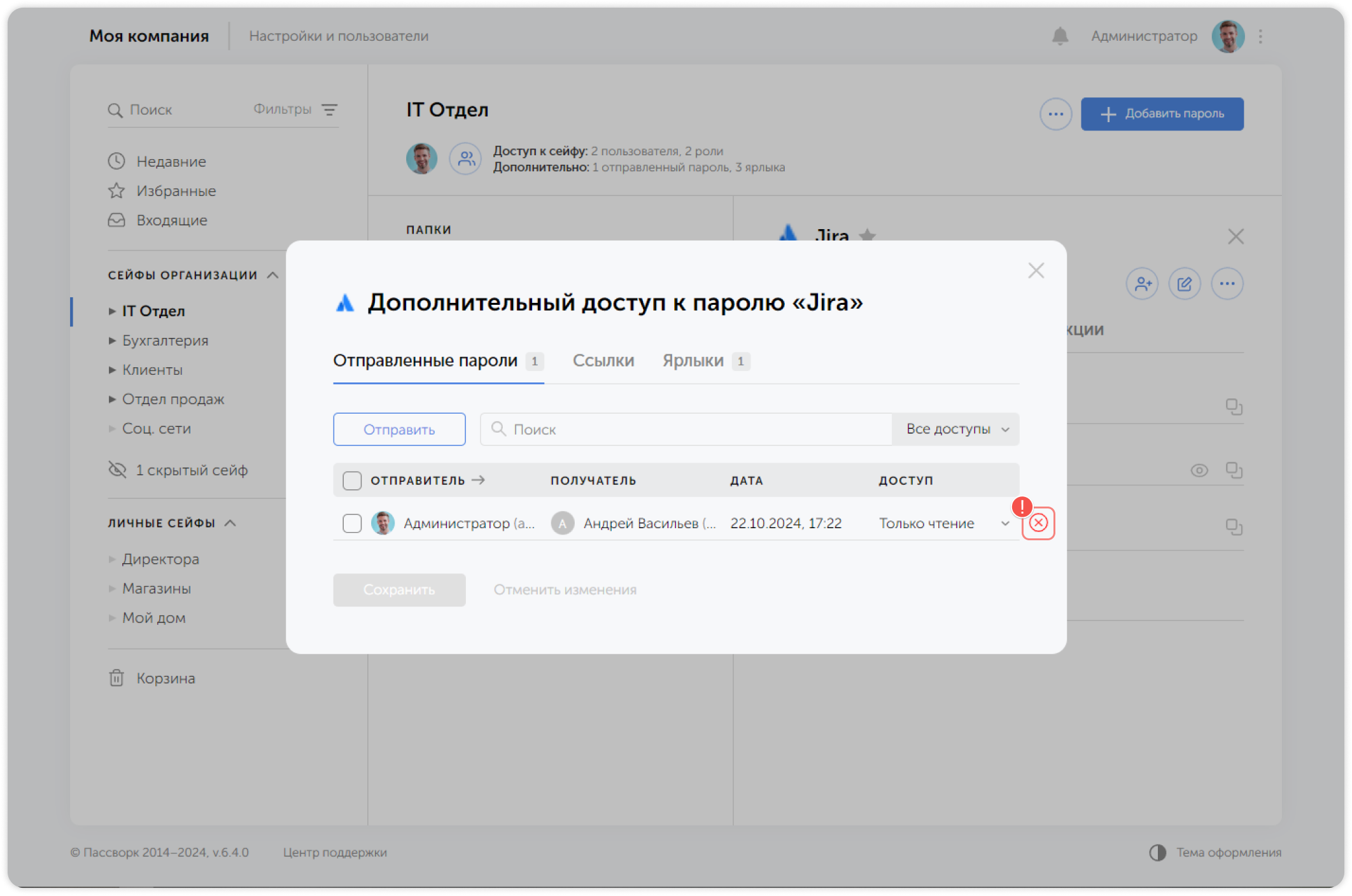This screenshot has height=896, width=1352.
Task: Open the Центр поддержки link
Action: tap(334, 852)
